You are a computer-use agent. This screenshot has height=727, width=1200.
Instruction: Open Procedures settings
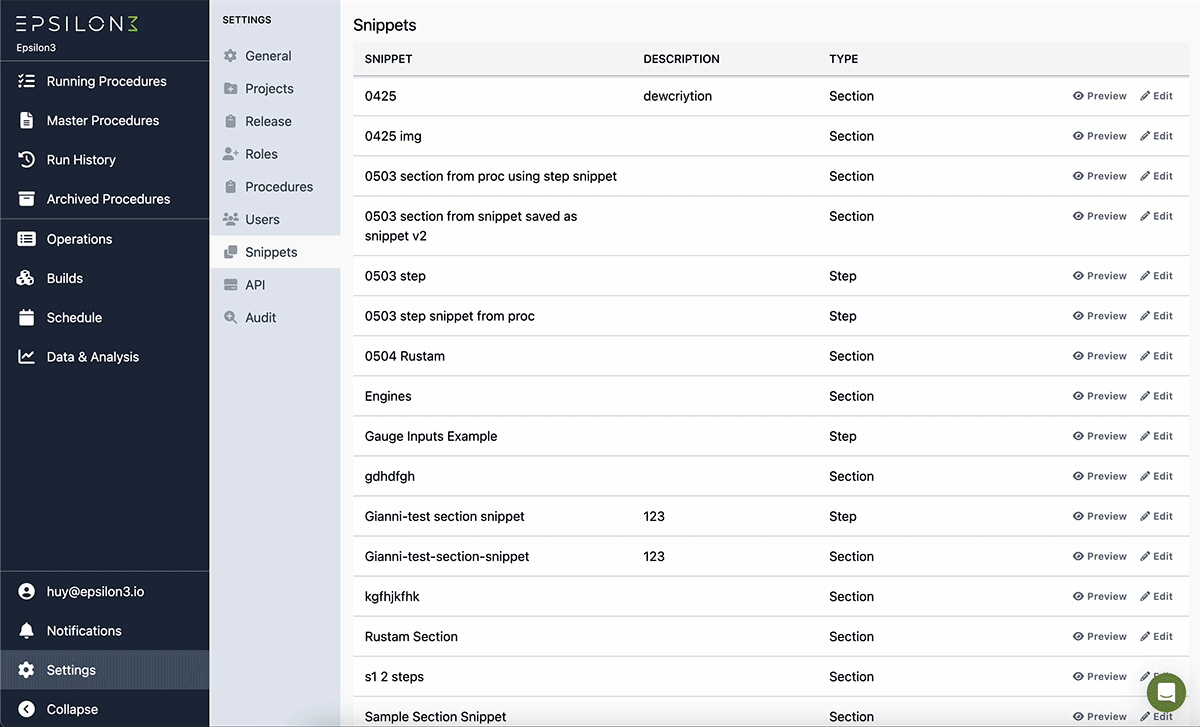tap(275, 187)
